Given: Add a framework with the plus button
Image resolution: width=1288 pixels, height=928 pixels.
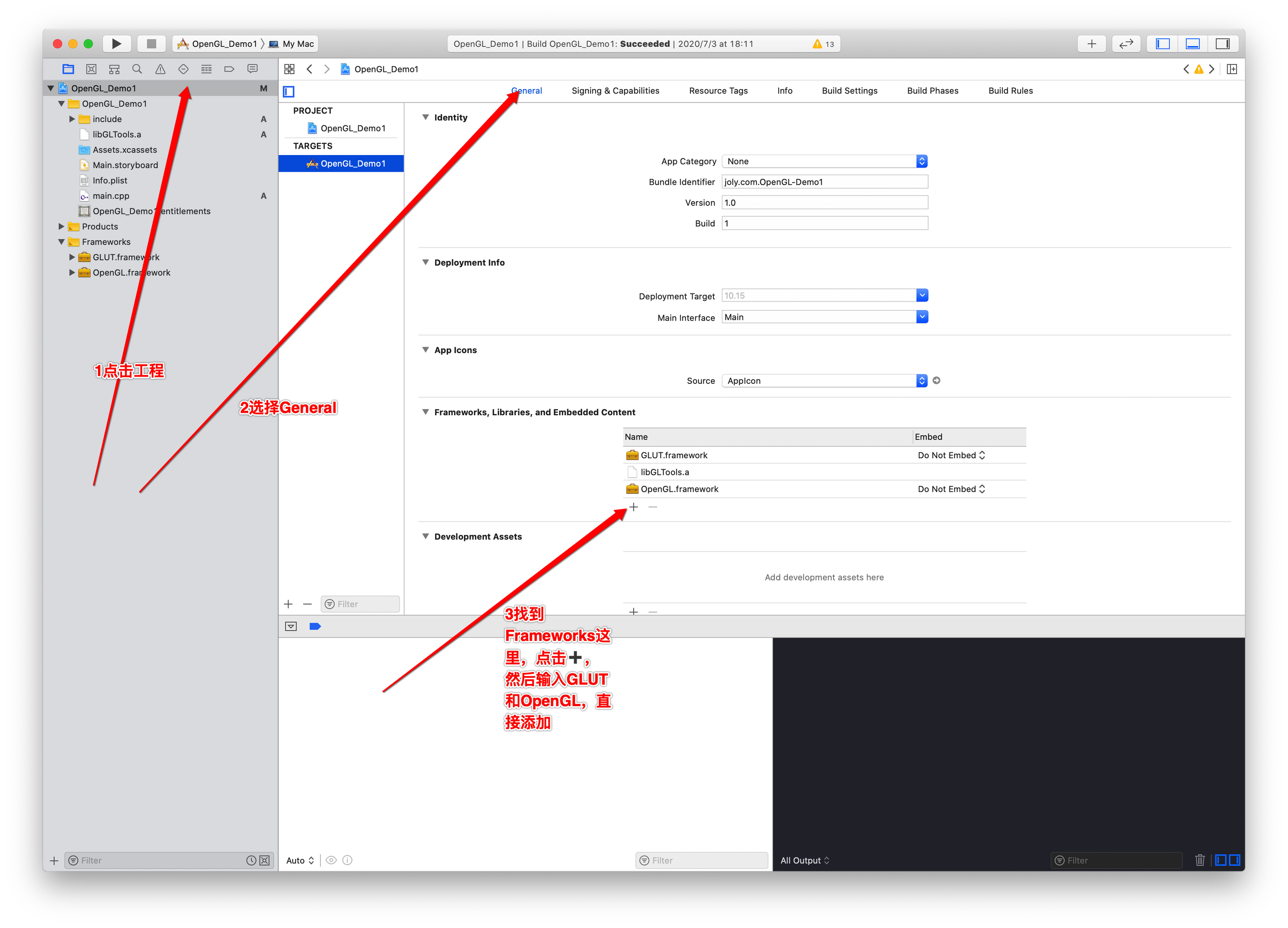Looking at the screenshot, I should [634, 507].
